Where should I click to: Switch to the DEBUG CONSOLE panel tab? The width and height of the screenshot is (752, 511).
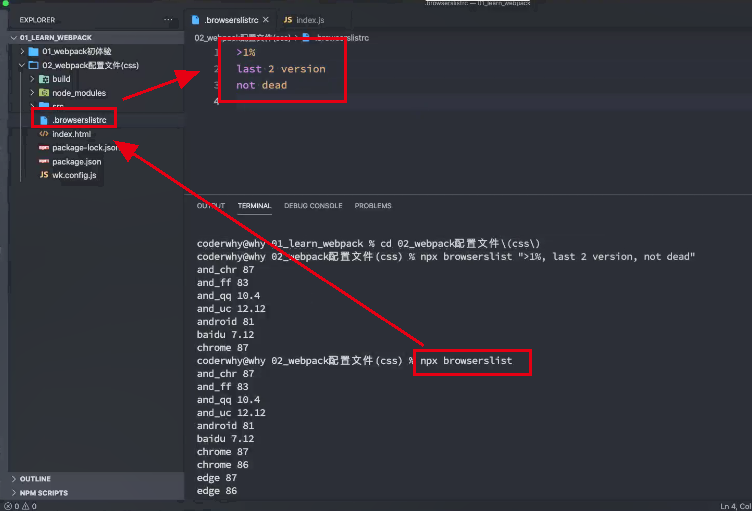tap(313, 205)
